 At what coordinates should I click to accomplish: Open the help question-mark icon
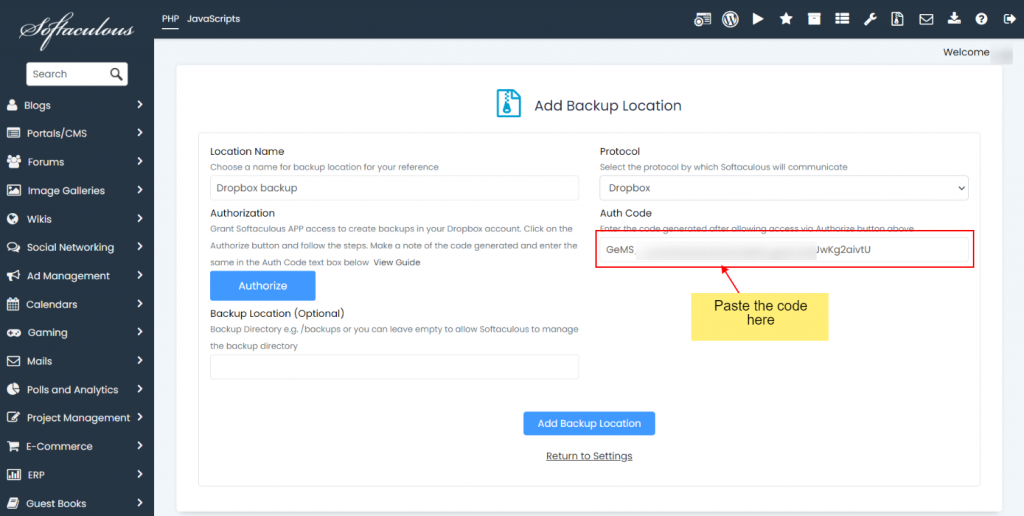click(x=981, y=19)
